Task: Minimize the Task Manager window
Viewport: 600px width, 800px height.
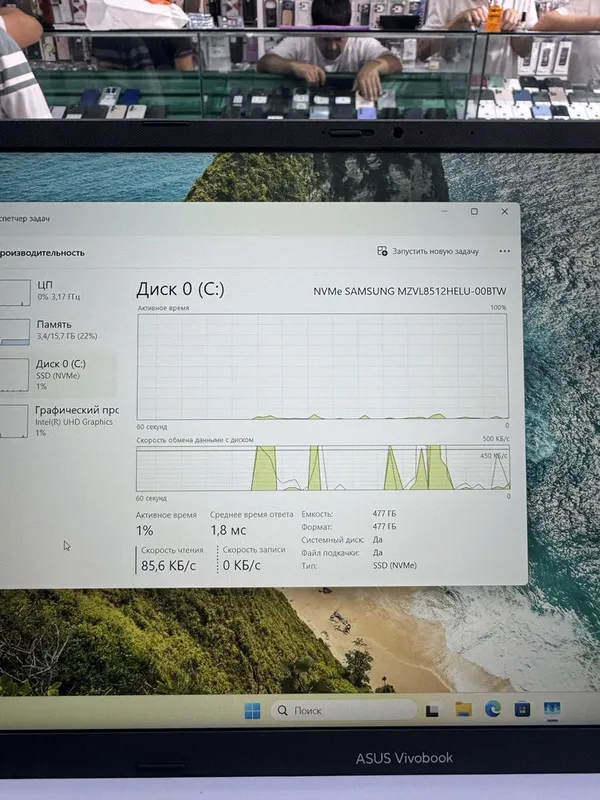Action: pyautogui.click(x=445, y=211)
